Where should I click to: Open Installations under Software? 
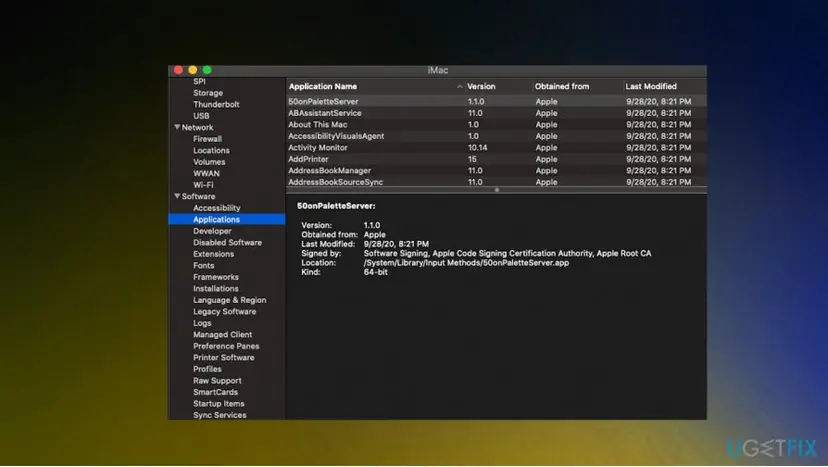pyautogui.click(x=215, y=288)
